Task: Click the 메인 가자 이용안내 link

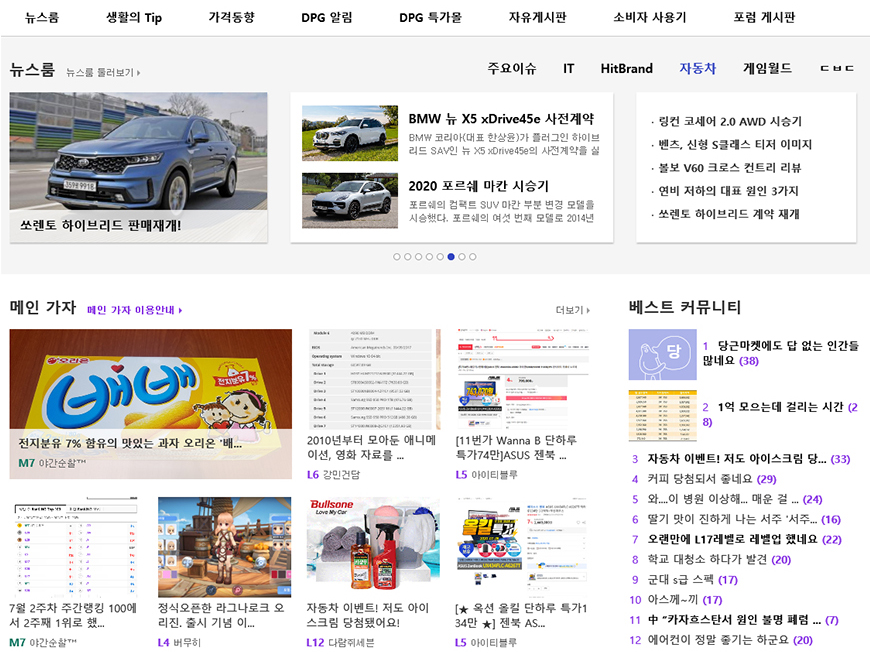Action: pyautogui.click(x=134, y=310)
